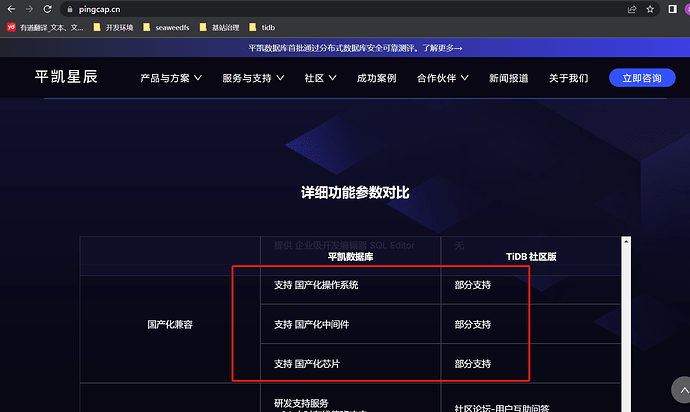Open the seaweedfs bookmark folder
Image resolution: width=690 pixels, height=412 pixels.
166,27
